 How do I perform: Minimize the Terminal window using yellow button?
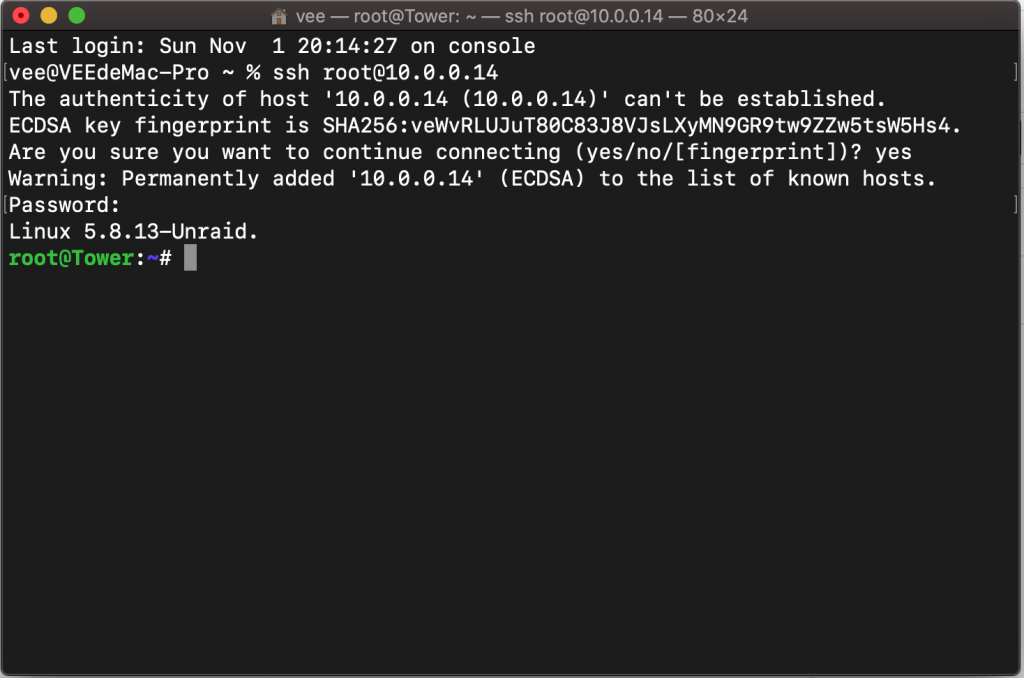(x=49, y=15)
